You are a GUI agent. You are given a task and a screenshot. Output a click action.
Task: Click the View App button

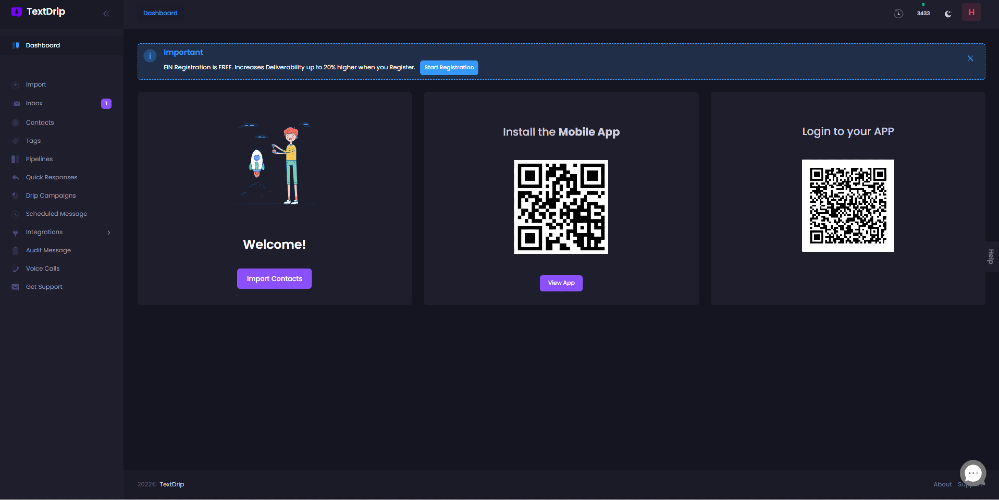coord(561,283)
